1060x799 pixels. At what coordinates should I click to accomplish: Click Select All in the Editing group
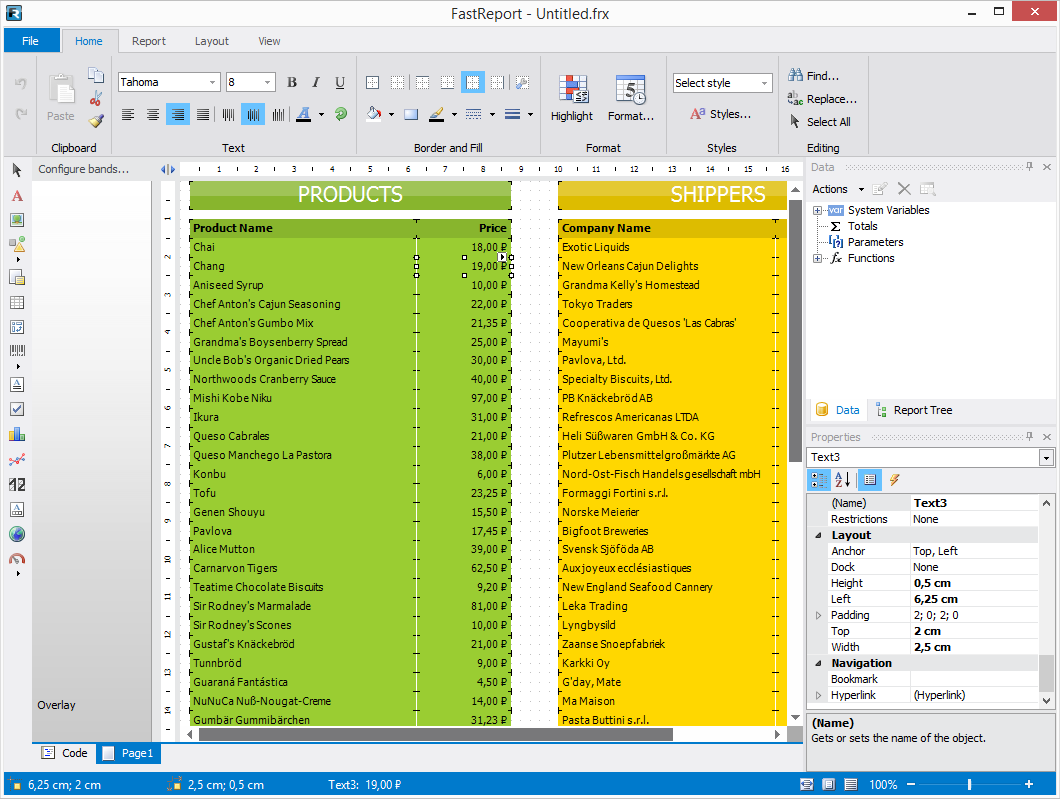pyautogui.click(x=823, y=121)
